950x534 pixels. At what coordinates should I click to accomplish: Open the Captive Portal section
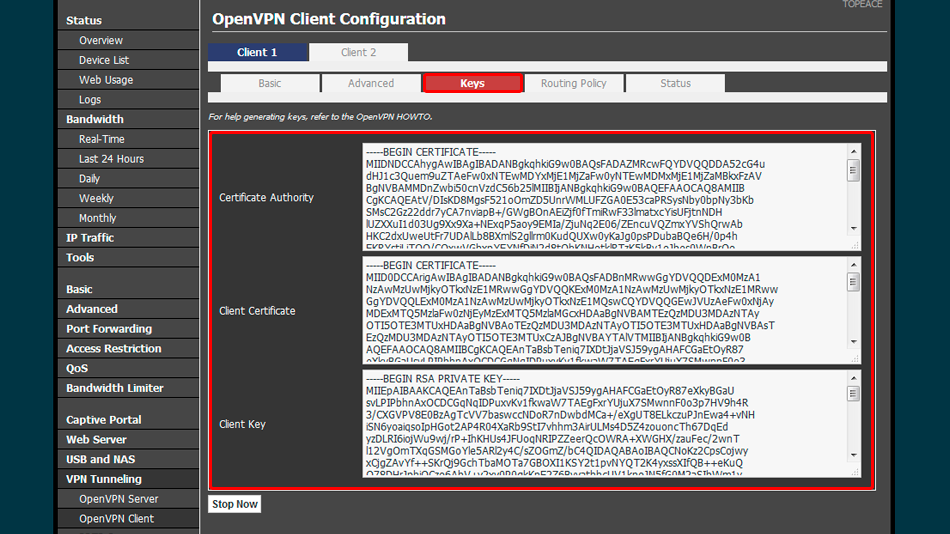tap(104, 420)
